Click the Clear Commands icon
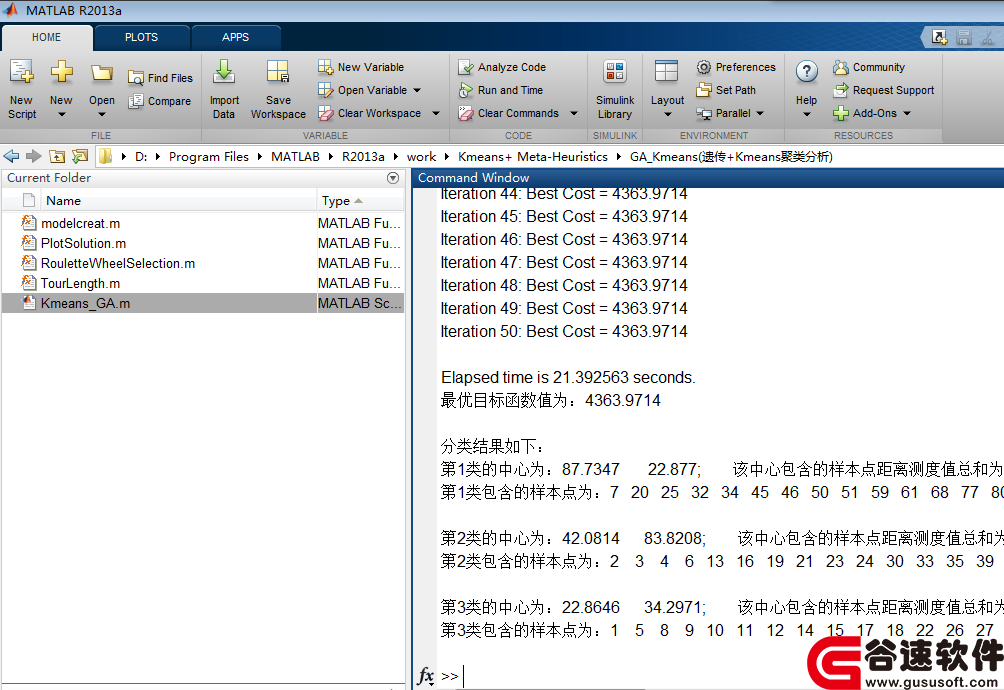 466,113
